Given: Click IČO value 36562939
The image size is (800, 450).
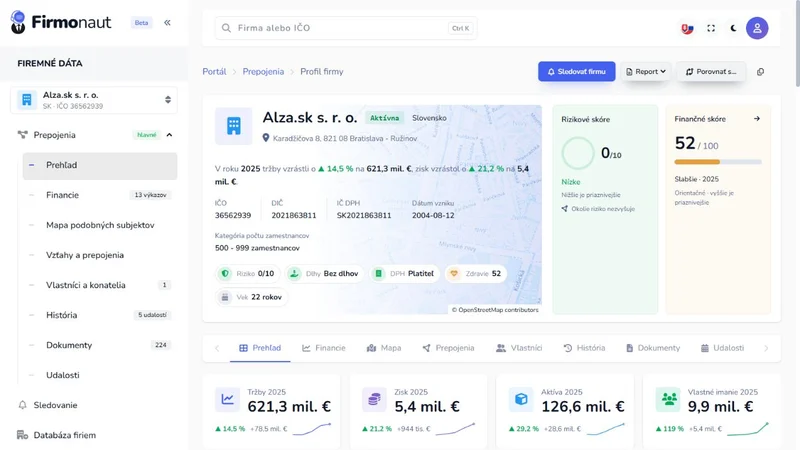Looking at the screenshot, I should point(233,216).
